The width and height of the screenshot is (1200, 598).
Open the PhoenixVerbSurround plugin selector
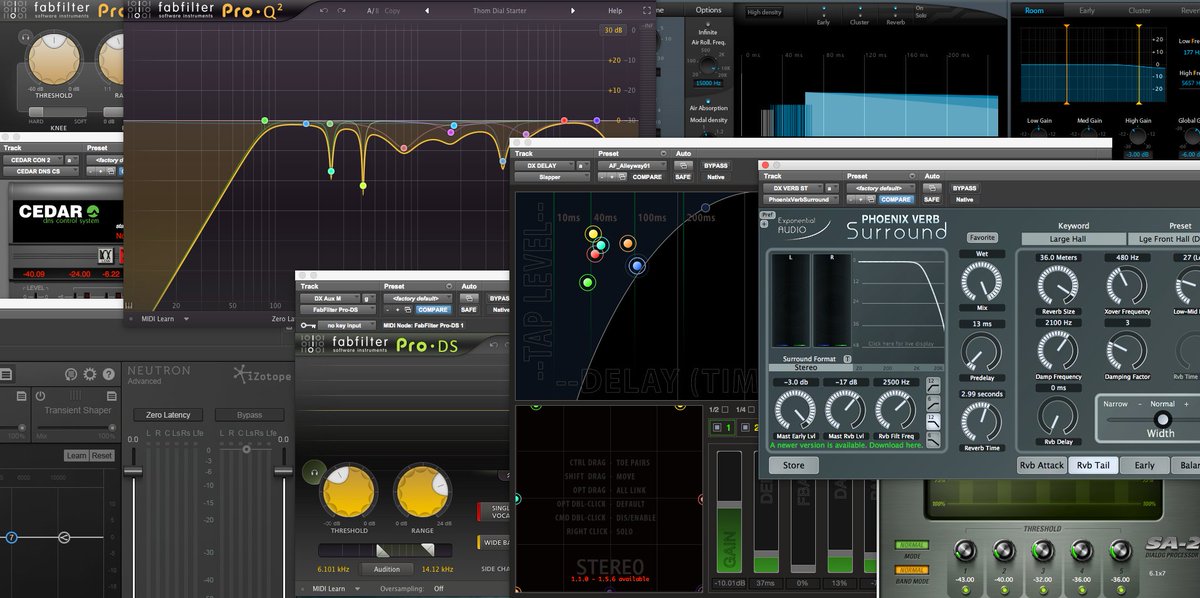800,200
